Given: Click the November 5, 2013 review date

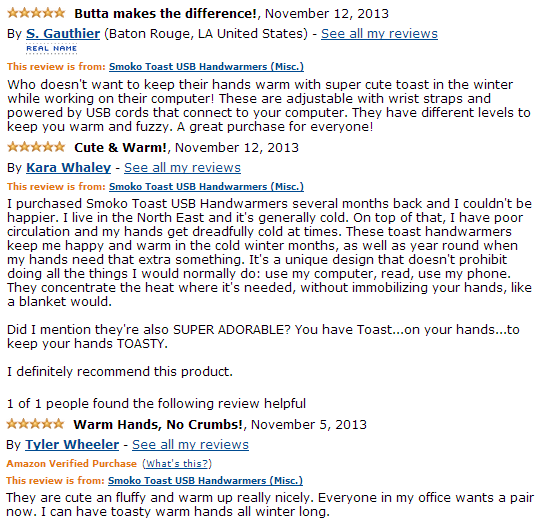Looking at the screenshot, I should click(309, 424).
